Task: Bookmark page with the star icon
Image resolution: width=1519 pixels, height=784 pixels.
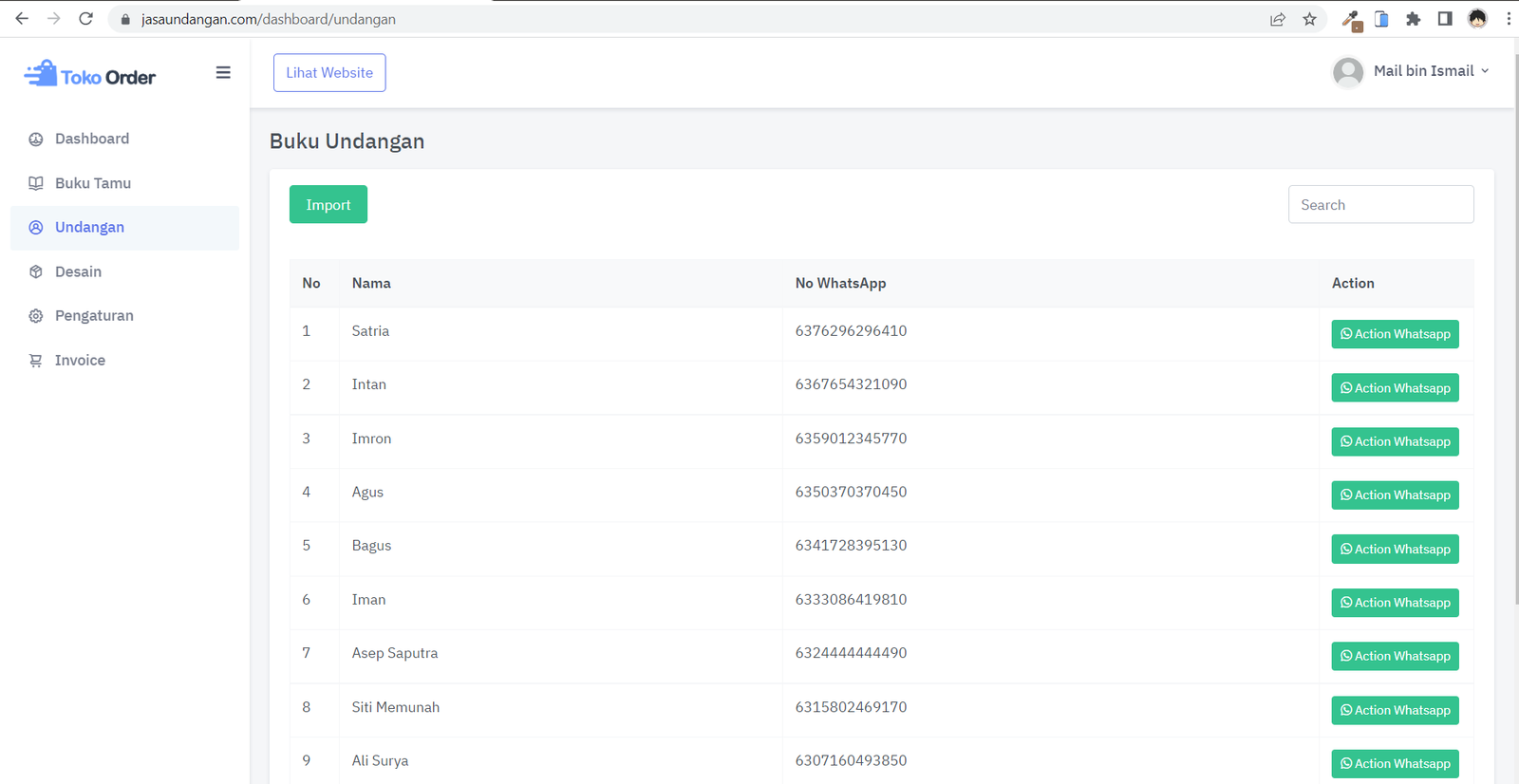Action: pyautogui.click(x=1309, y=19)
